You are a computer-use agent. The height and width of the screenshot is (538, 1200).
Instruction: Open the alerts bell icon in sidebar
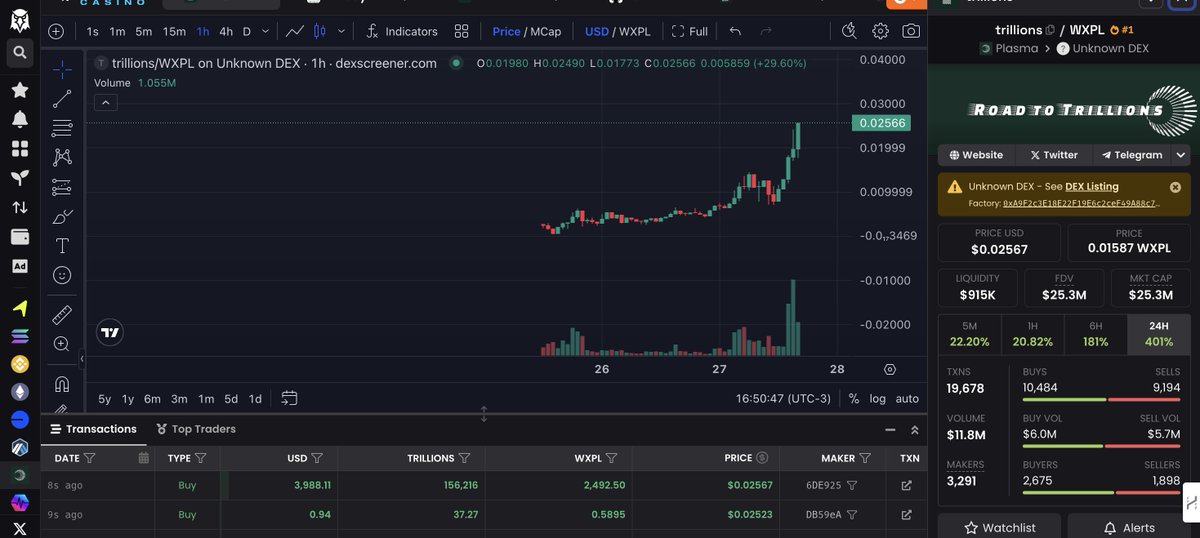(19, 119)
